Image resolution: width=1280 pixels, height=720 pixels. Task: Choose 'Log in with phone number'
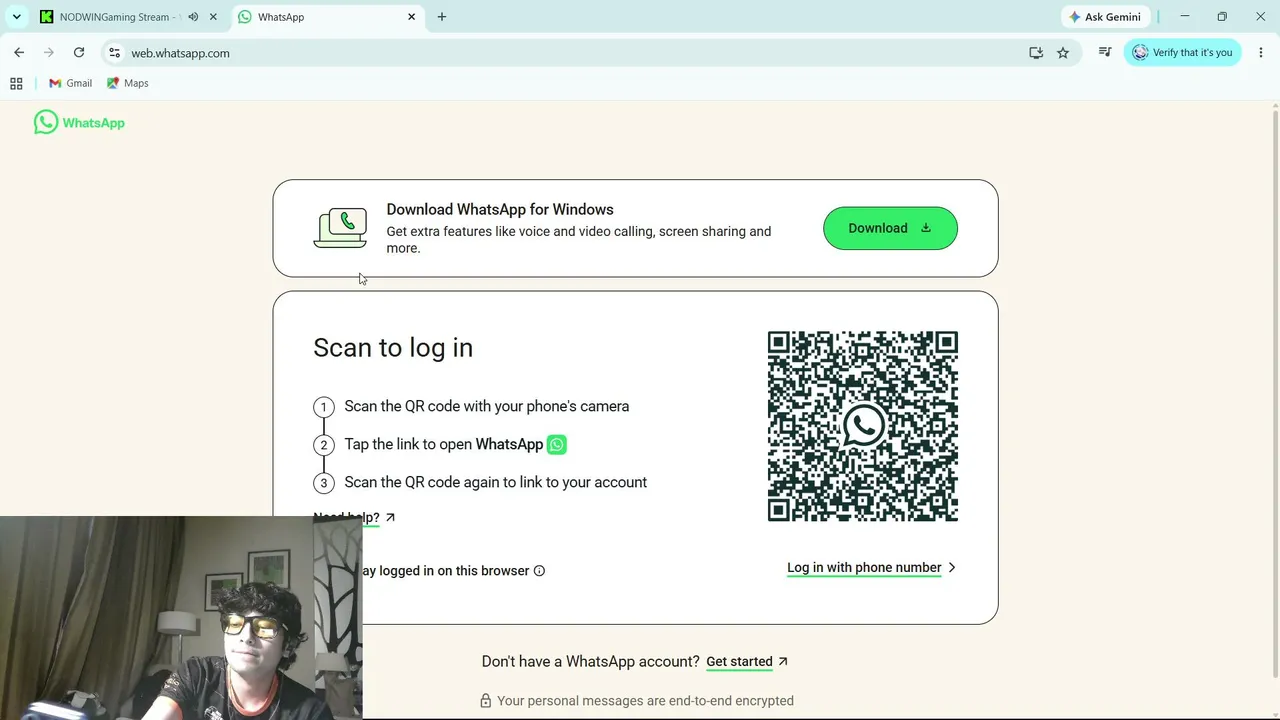click(871, 567)
